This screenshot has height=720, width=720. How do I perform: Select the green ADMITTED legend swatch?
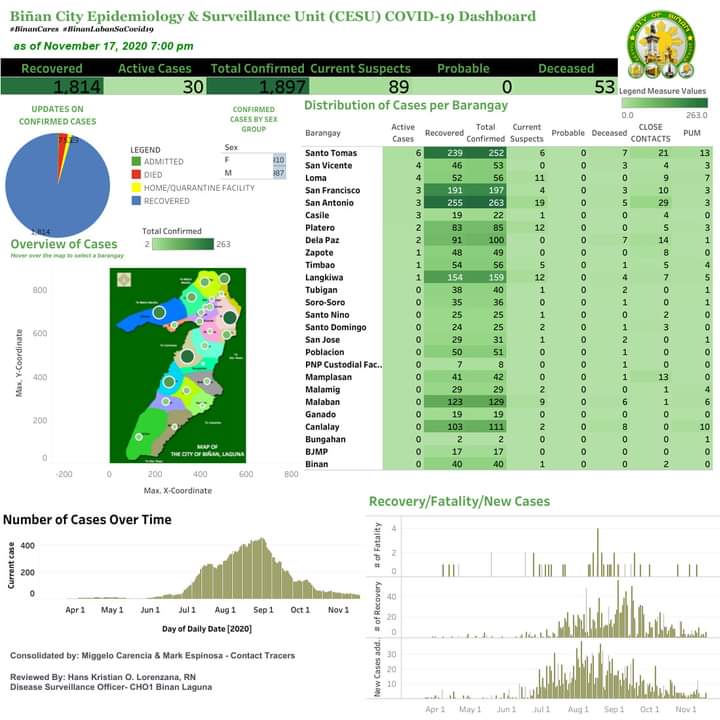click(136, 161)
